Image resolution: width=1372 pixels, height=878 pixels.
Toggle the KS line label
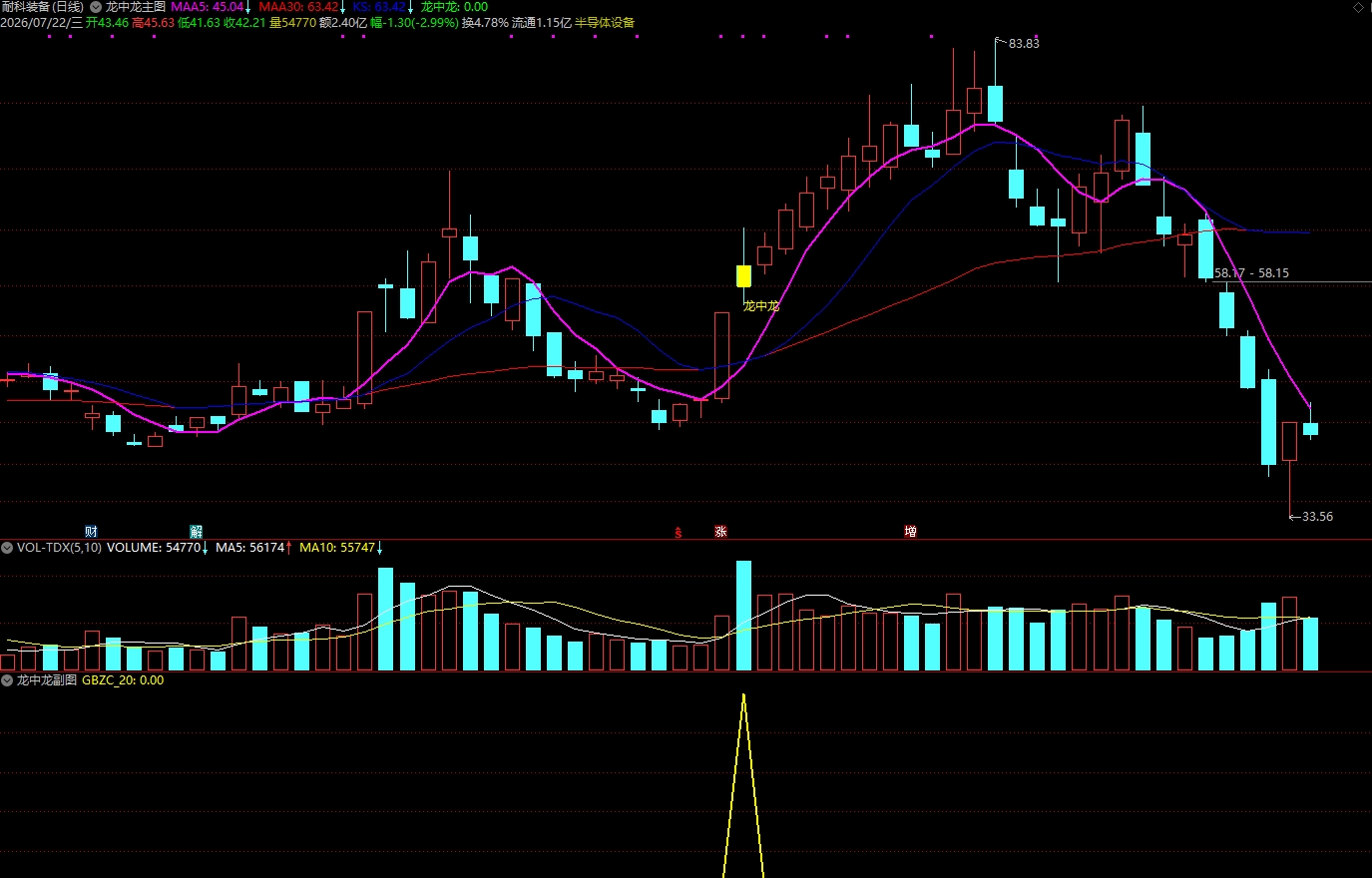coord(379,7)
